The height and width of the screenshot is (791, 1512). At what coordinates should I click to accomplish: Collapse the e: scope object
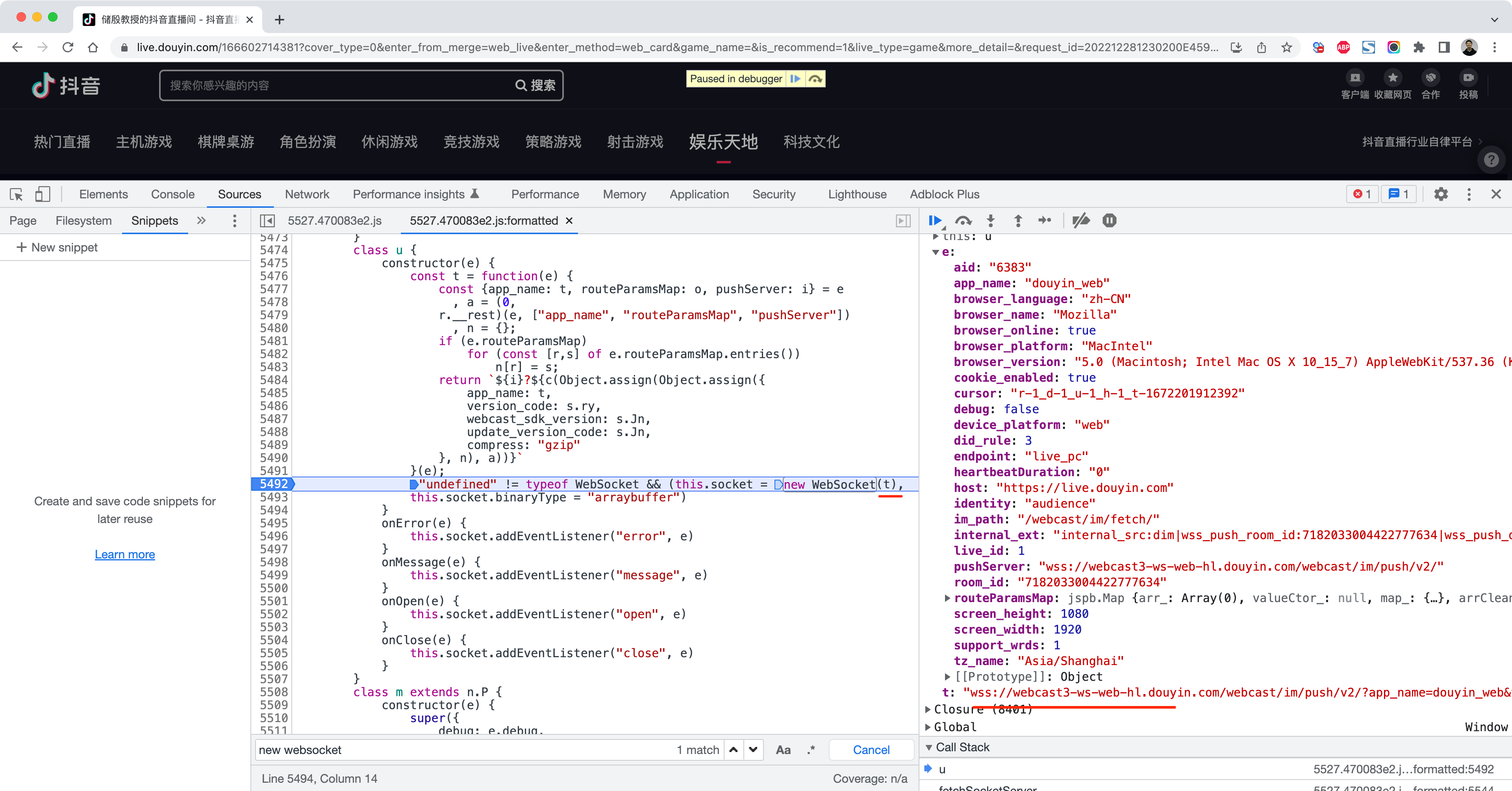pyautogui.click(x=936, y=252)
